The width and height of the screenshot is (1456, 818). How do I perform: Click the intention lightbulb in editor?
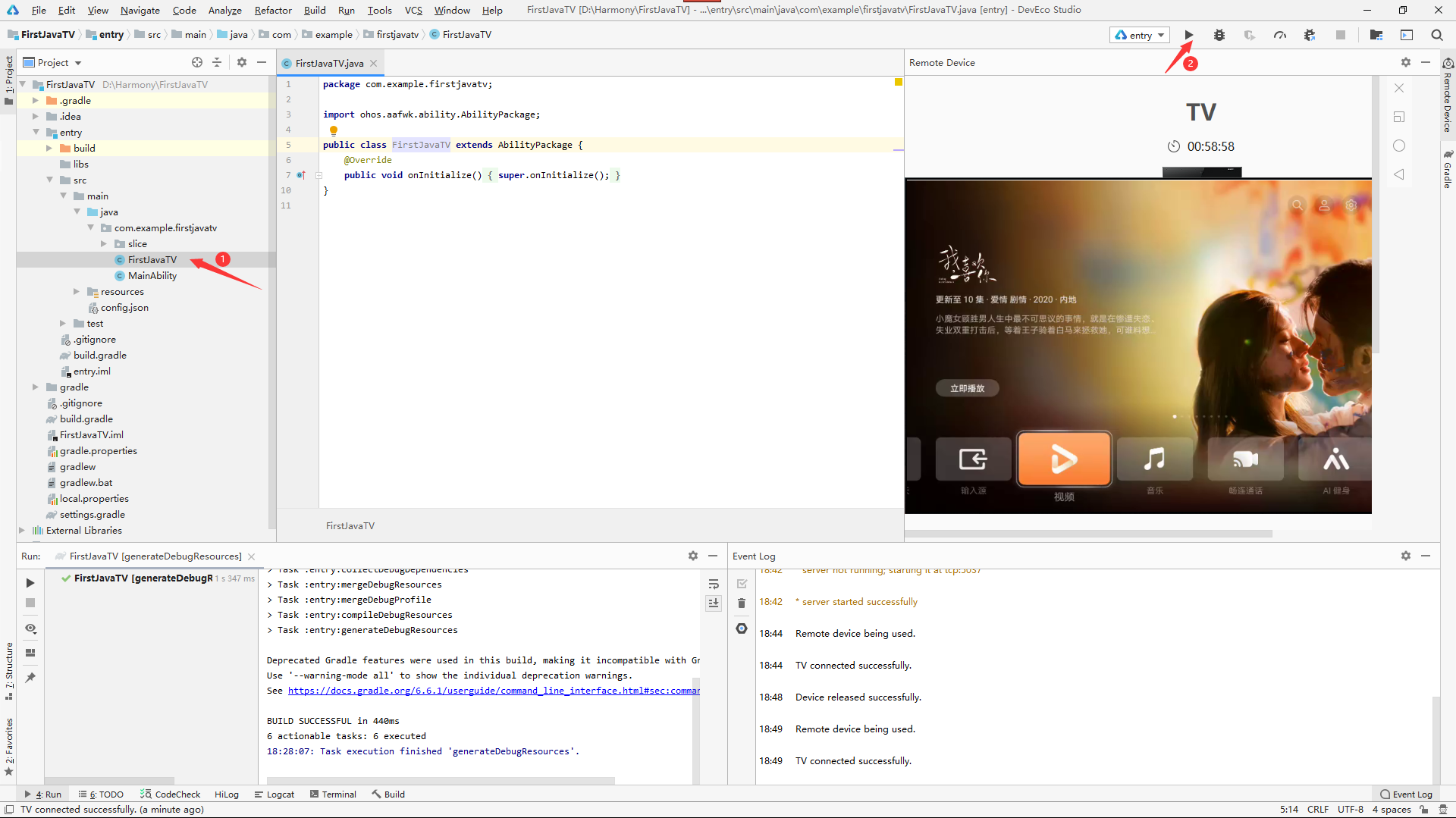(x=334, y=130)
